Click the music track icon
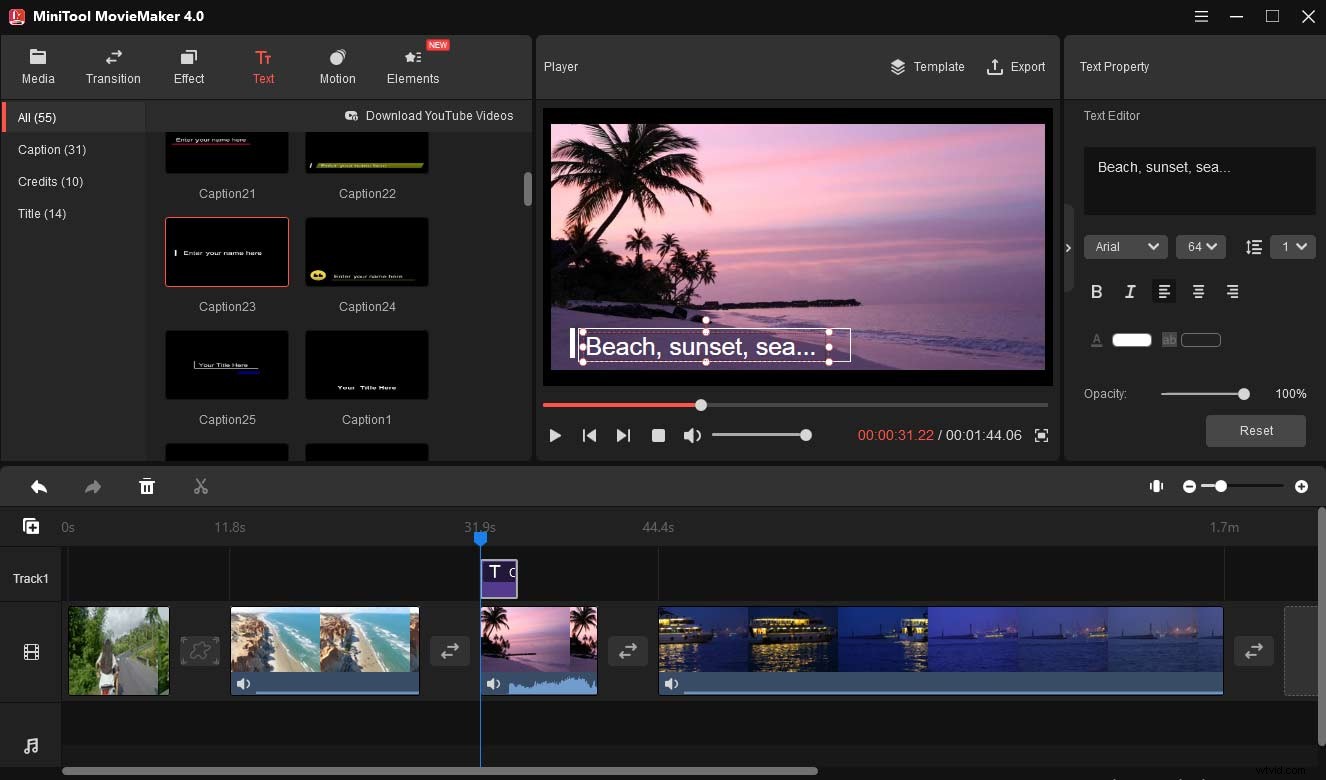 point(30,744)
